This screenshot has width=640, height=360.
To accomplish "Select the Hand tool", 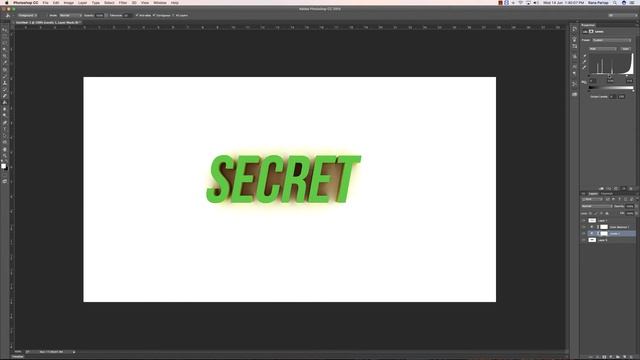I will (5, 149).
